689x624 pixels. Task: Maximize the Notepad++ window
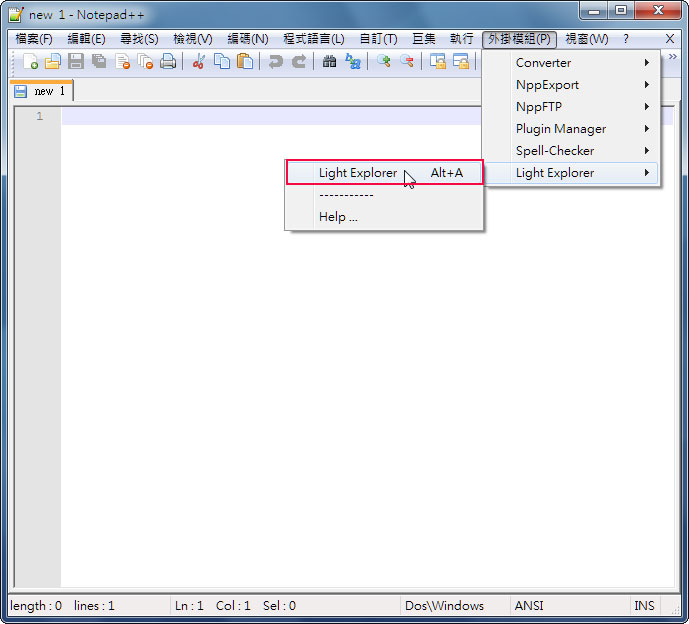(x=621, y=11)
